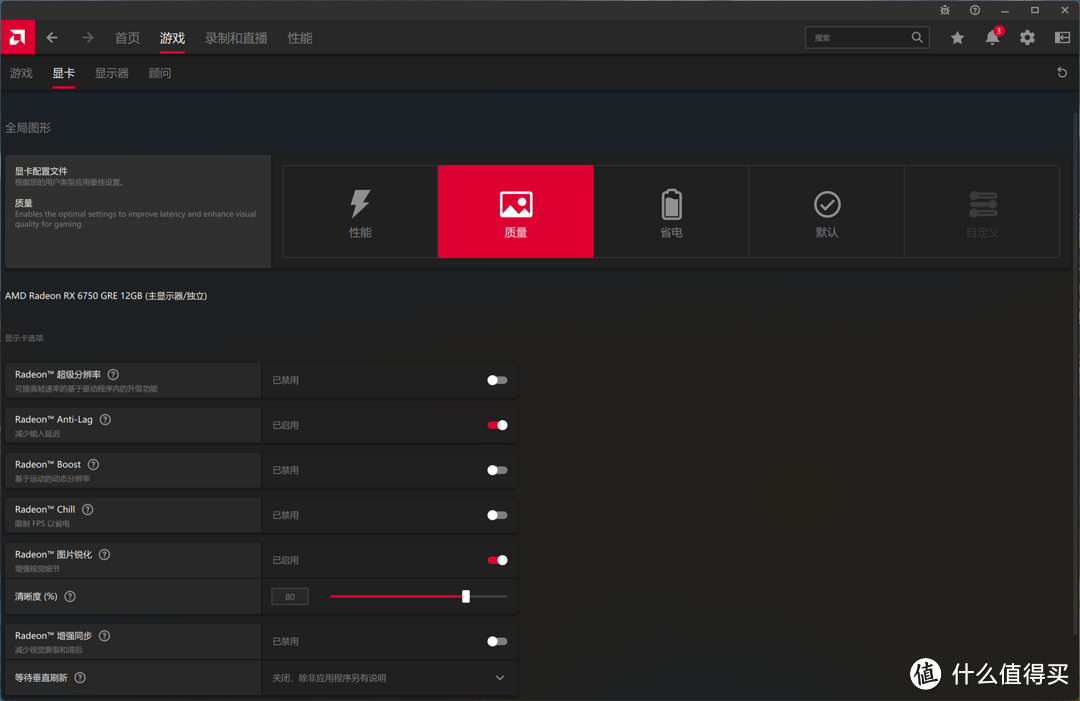The height and width of the screenshot is (701, 1080).
Task: Go back with the left arrow
Action: tap(52, 38)
